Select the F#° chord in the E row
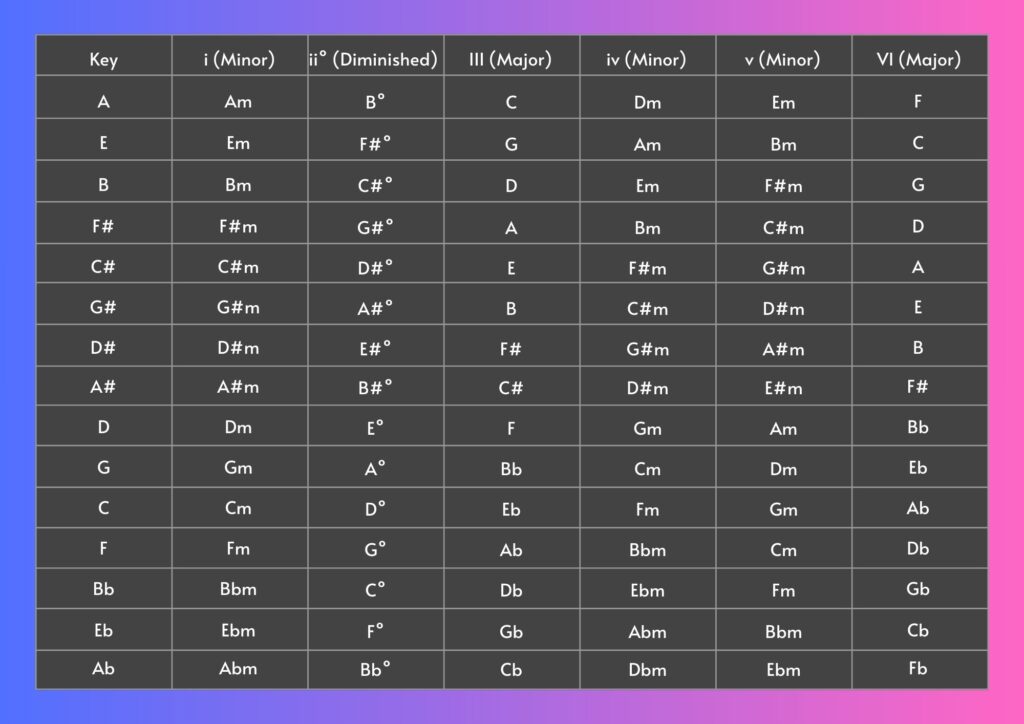 coord(375,144)
